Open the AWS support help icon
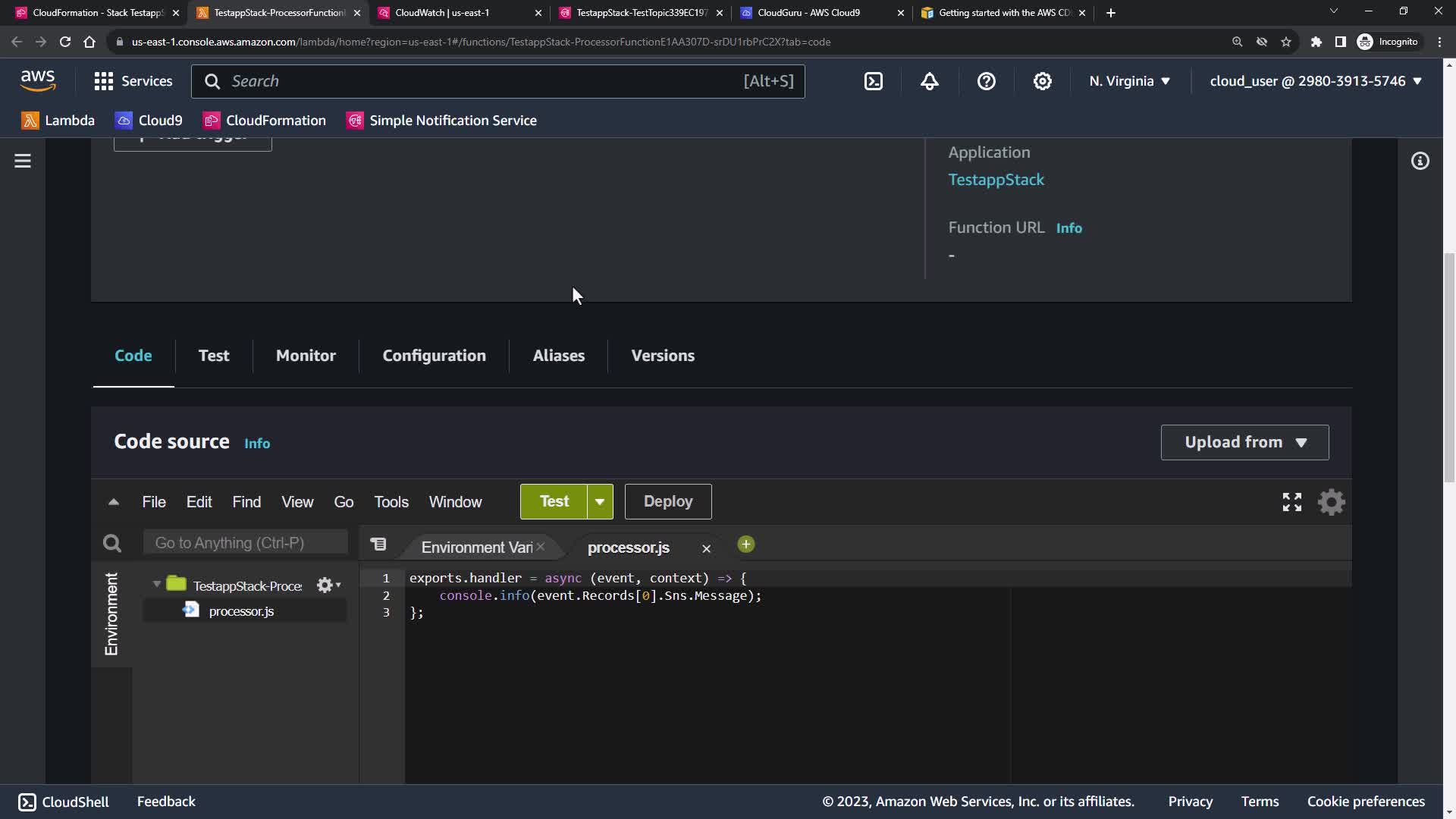The width and height of the screenshot is (1456, 819). click(986, 81)
